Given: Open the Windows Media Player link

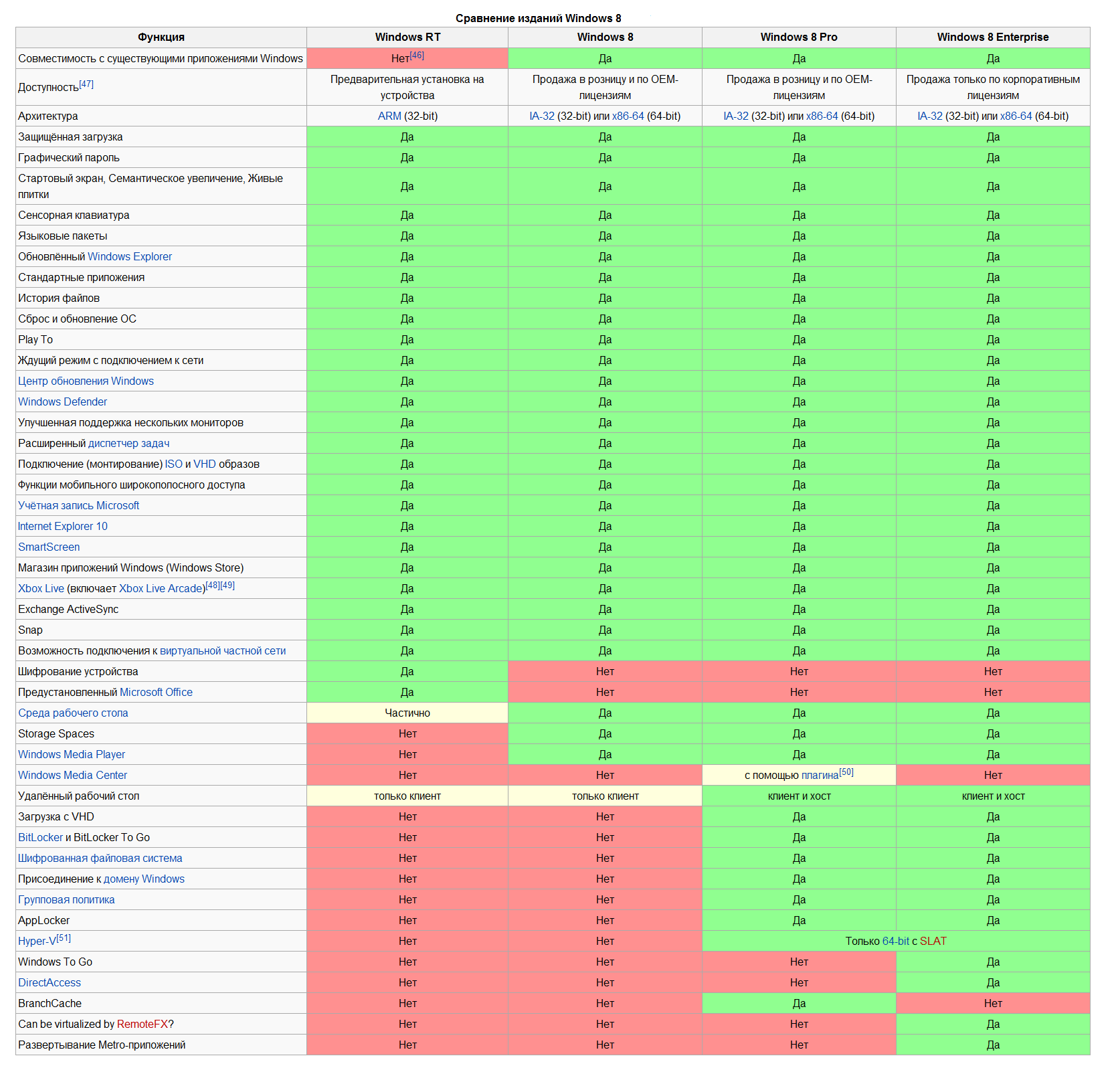Looking at the screenshot, I should coord(72,754).
